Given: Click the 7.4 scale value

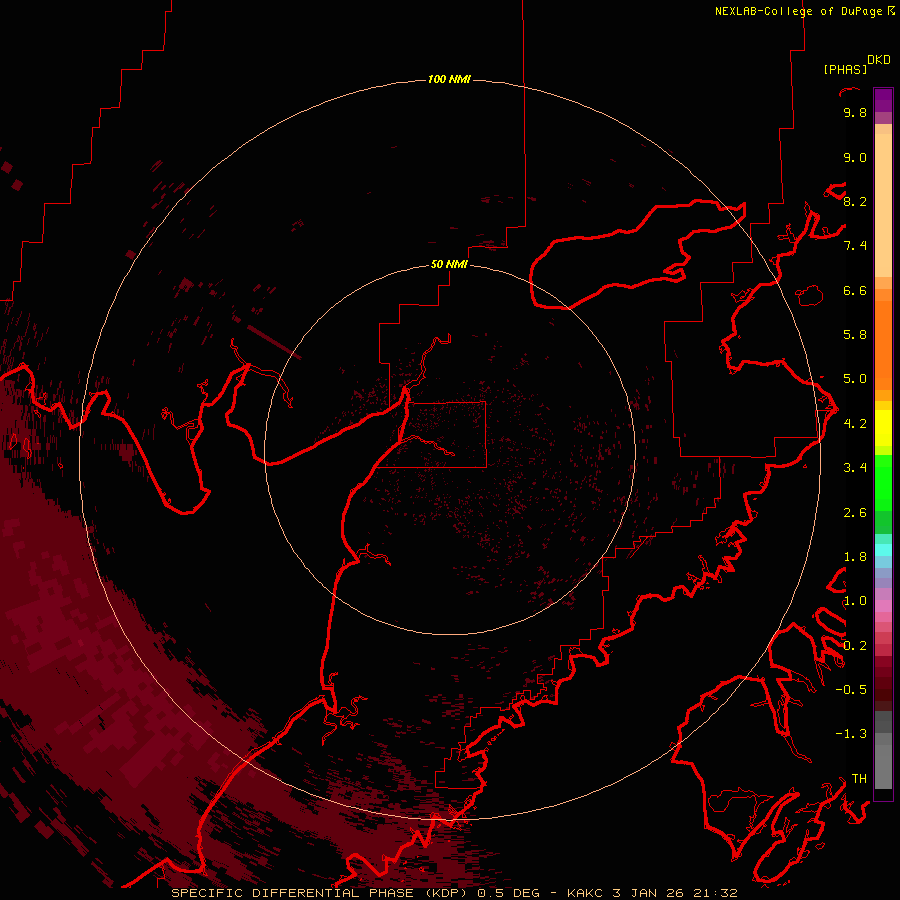Looking at the screenshot, I should (855, 246).
